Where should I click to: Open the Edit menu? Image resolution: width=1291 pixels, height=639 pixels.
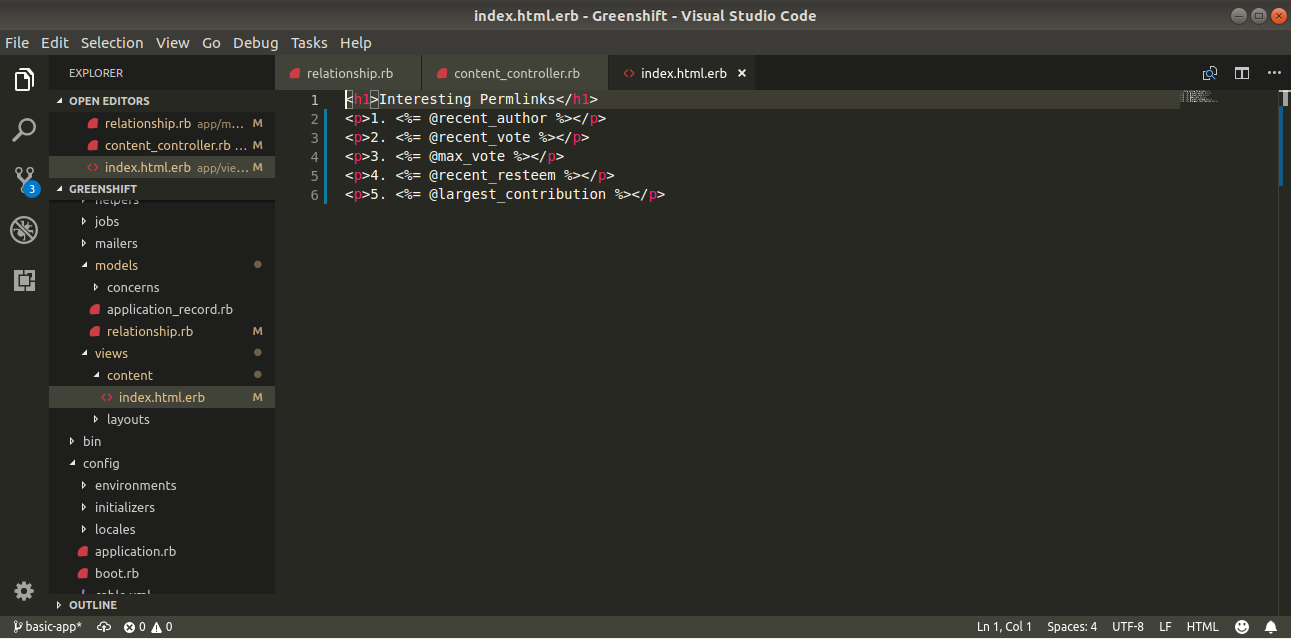click(55, 43)
